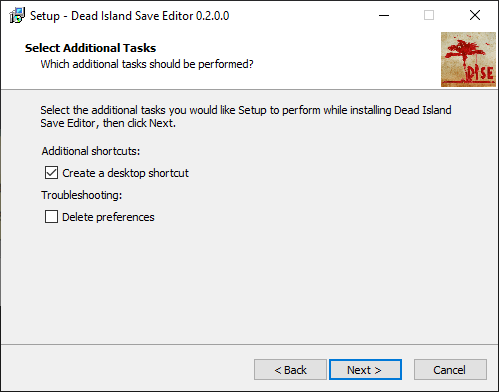Click the 'Create a desktop shortcut' label text
499x392 pixels.
point(125,173)
